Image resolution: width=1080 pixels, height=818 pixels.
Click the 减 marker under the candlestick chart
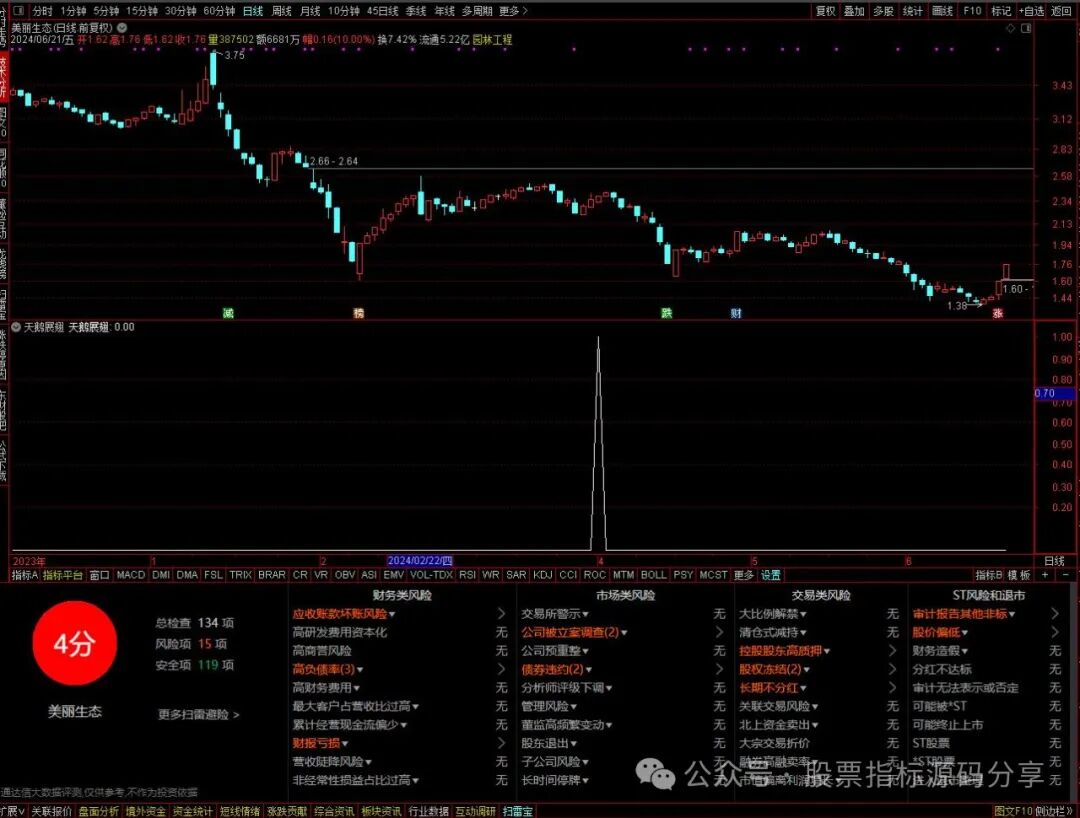[x=228, y=313]
